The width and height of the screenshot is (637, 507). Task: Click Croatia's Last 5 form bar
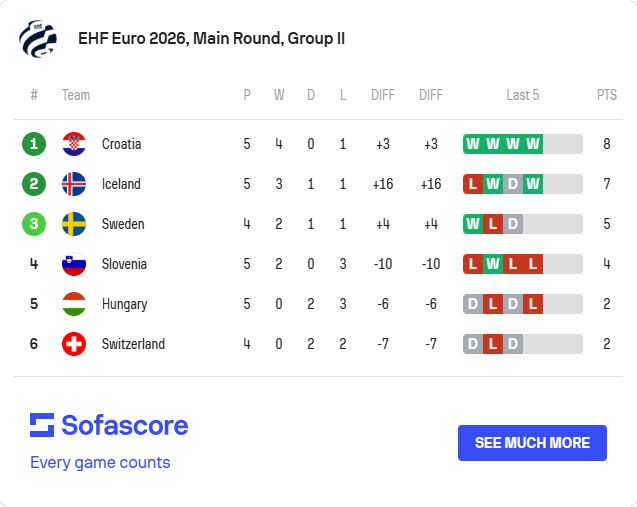click(522, 144)
